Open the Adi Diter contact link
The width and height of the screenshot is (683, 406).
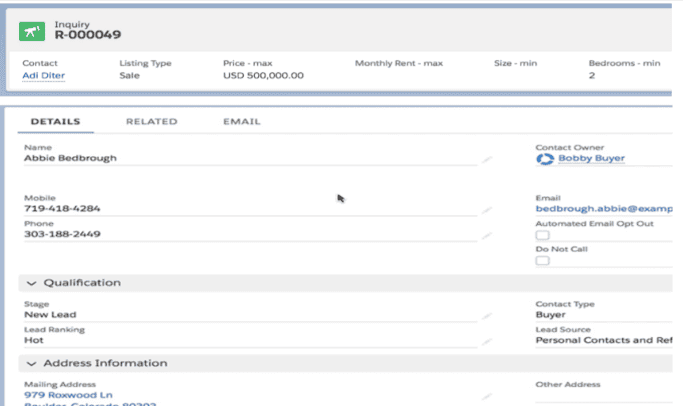click(43, 76)
